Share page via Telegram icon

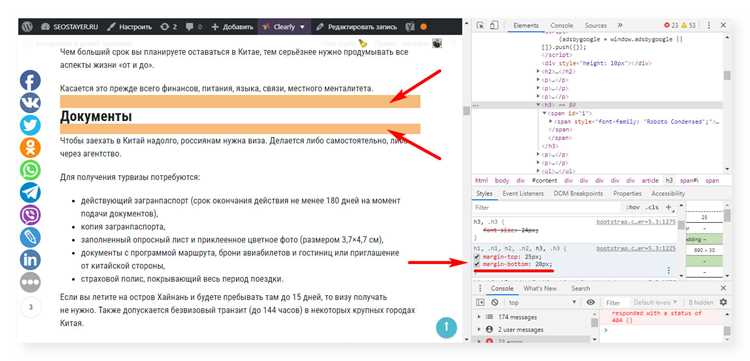click(x=30, y=193)
